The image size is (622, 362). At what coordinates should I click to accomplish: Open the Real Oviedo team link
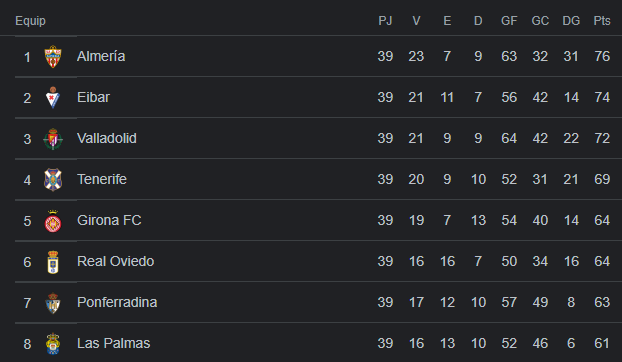[x=115, y=261]
